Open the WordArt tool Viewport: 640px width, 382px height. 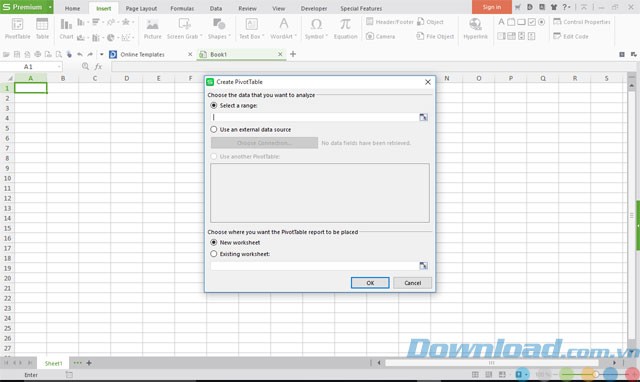tap(283, 29)
